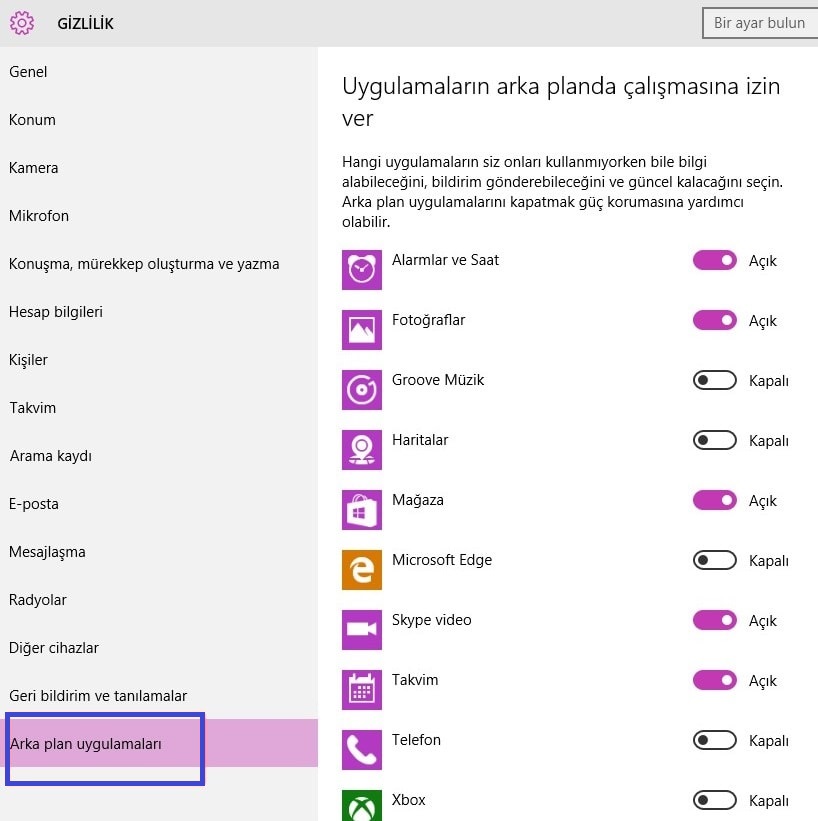Open the Konum privacy section
This screenshot has height=821, width=818.
(x=32, y=119)
